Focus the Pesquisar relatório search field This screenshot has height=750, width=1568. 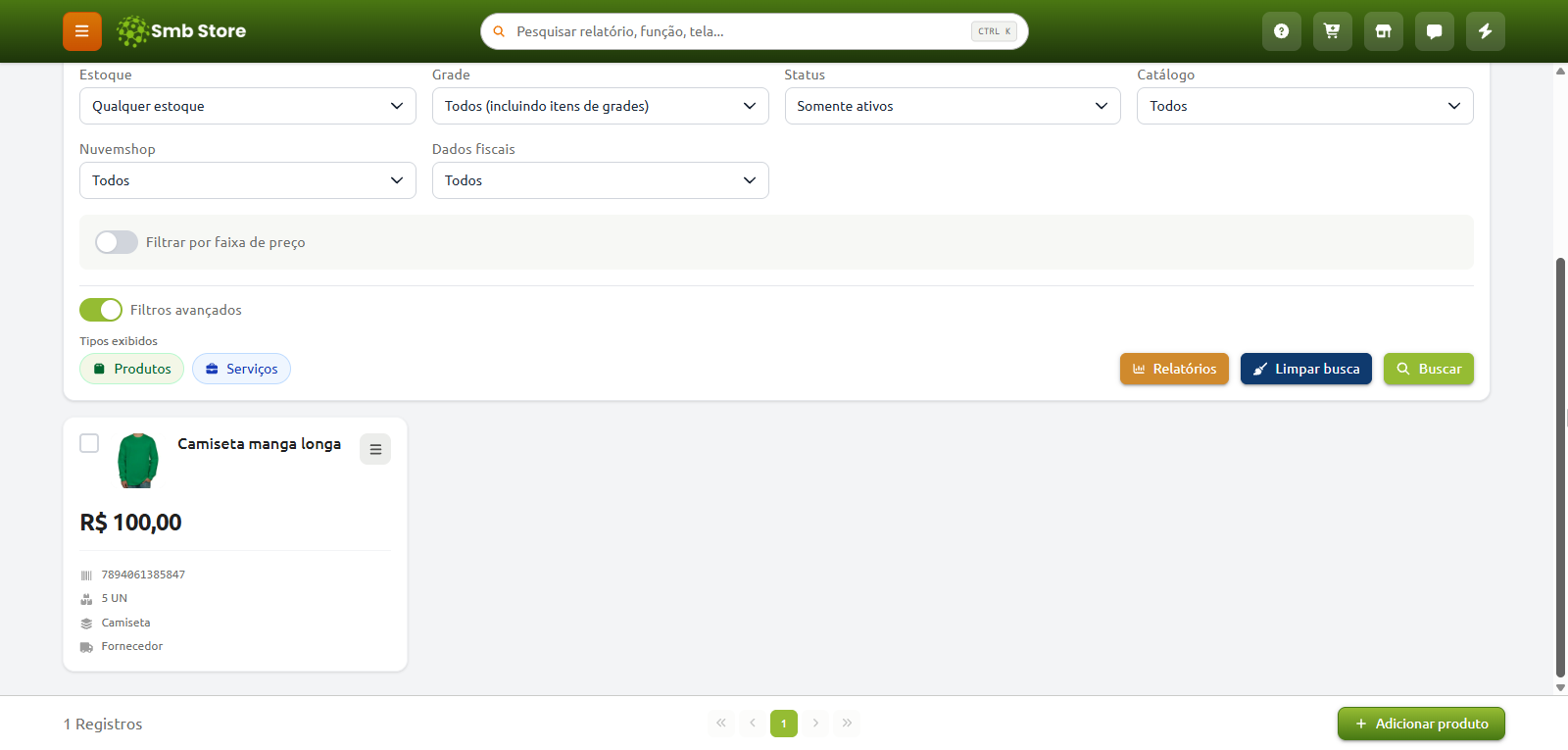click(x=755, y=31)
